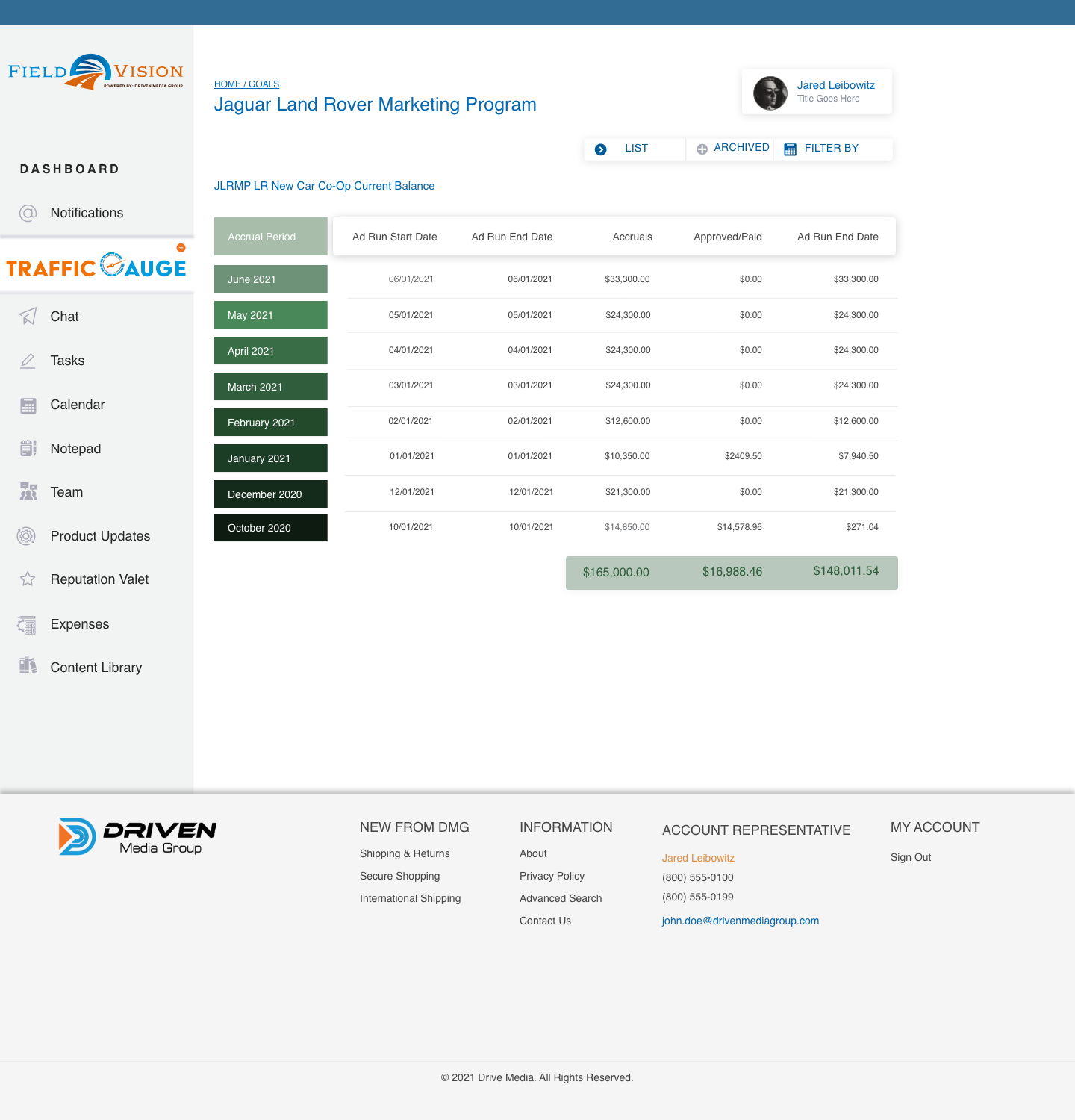The width and height of the screenshot is (1075, 1120).
Task: Select the February 2021 accrual period
Action: tap(271, 423)
